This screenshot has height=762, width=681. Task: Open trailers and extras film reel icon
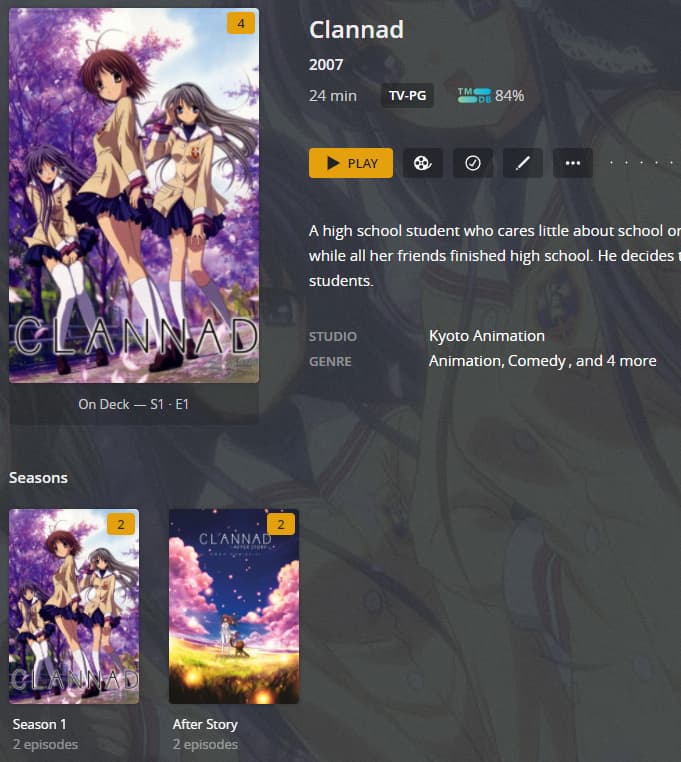422,163
